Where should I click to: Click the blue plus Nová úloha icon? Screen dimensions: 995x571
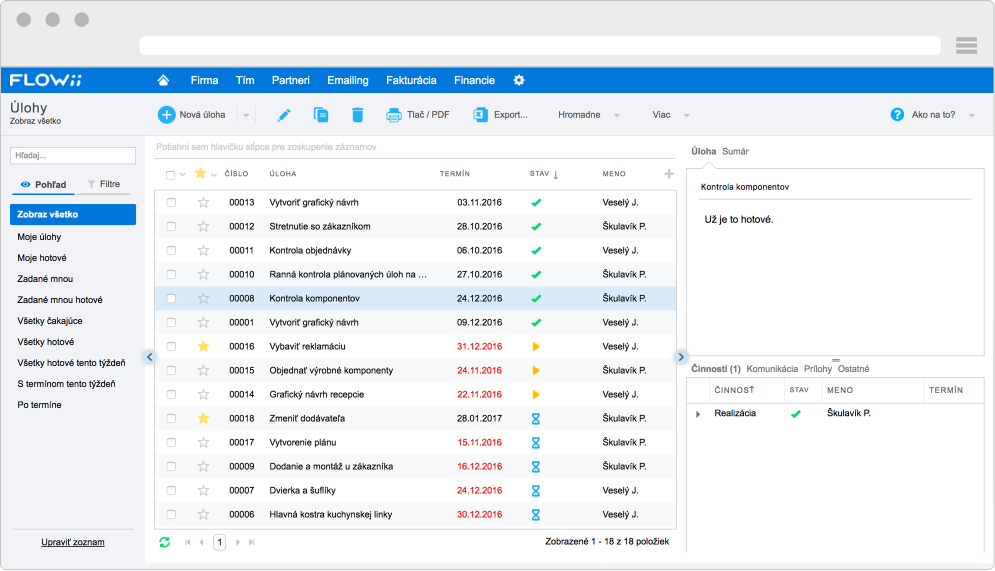166,115
